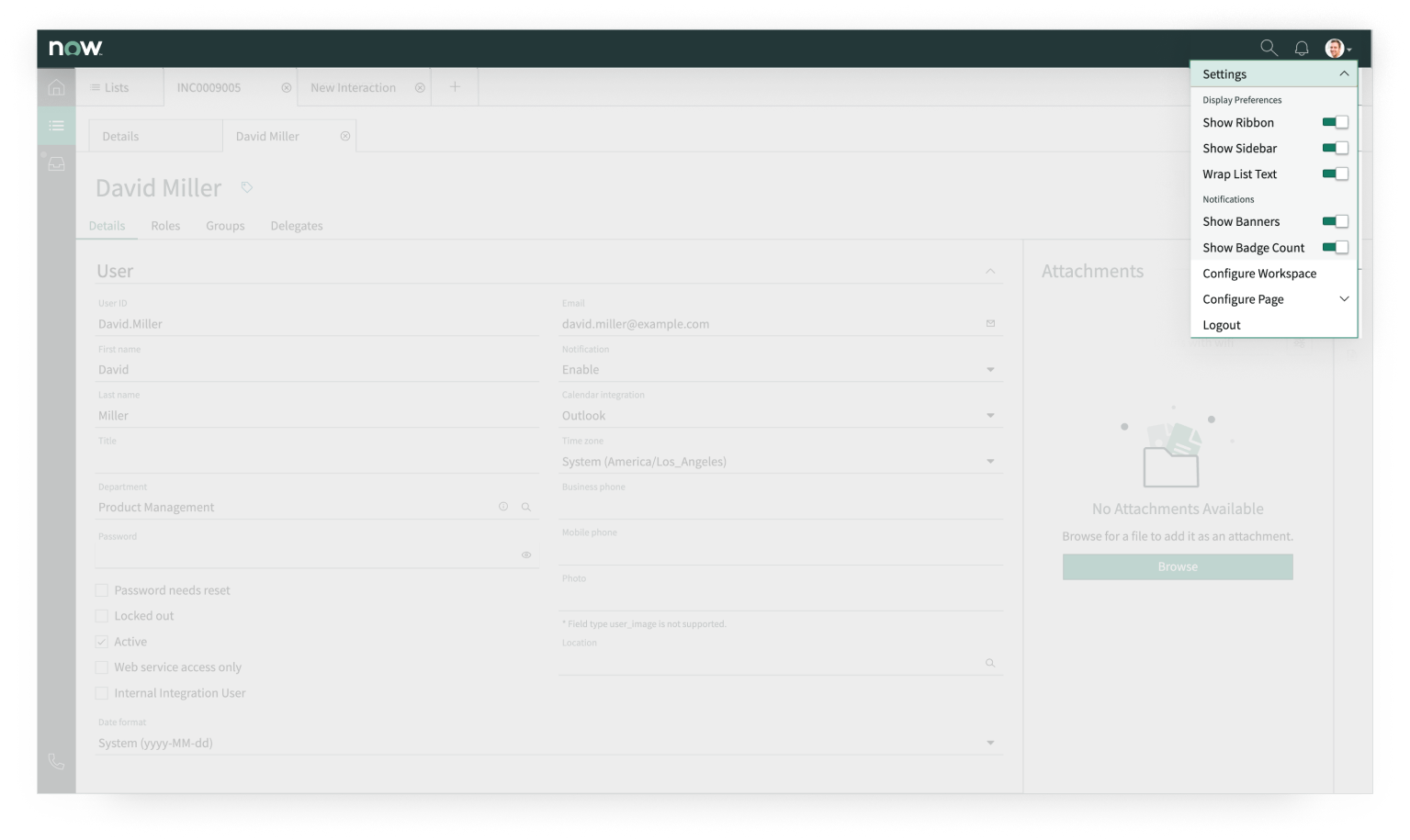Screen dimensions: 1410x840
Task: Click the Business phone field
Action: pyautogui.click(x=780, y=507)
